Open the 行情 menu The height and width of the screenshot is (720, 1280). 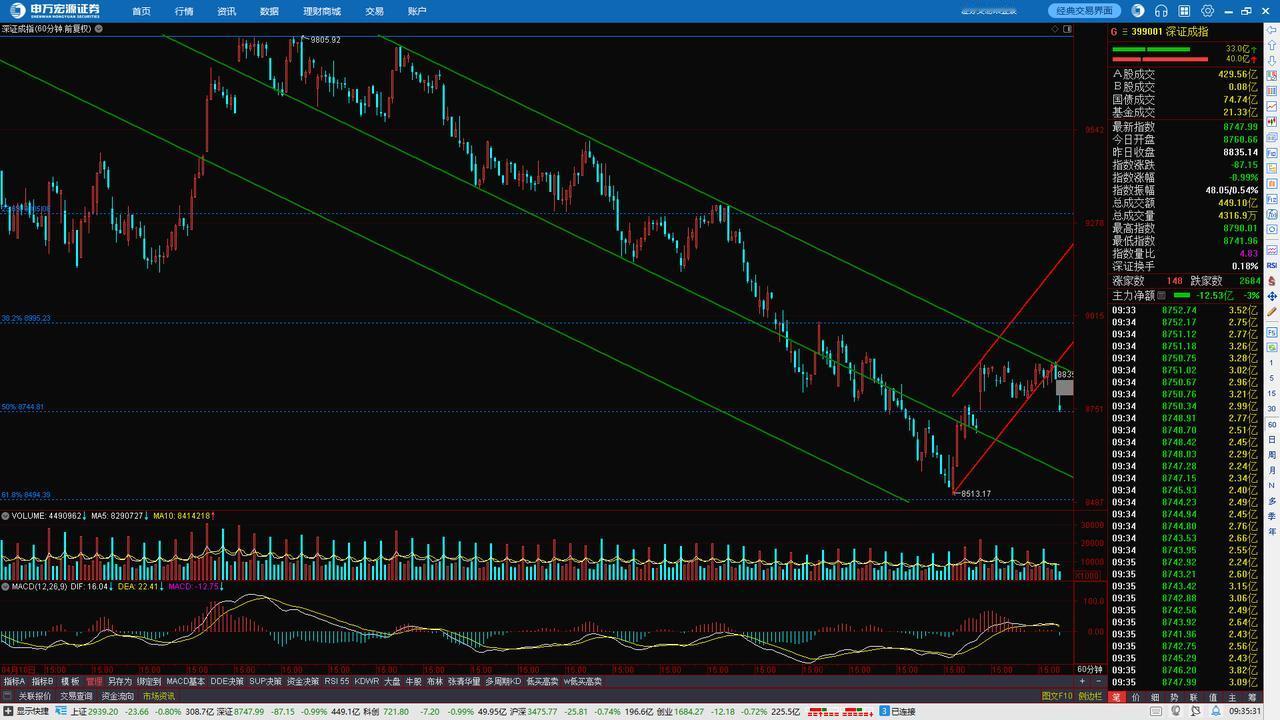click(x=184, y=11)
